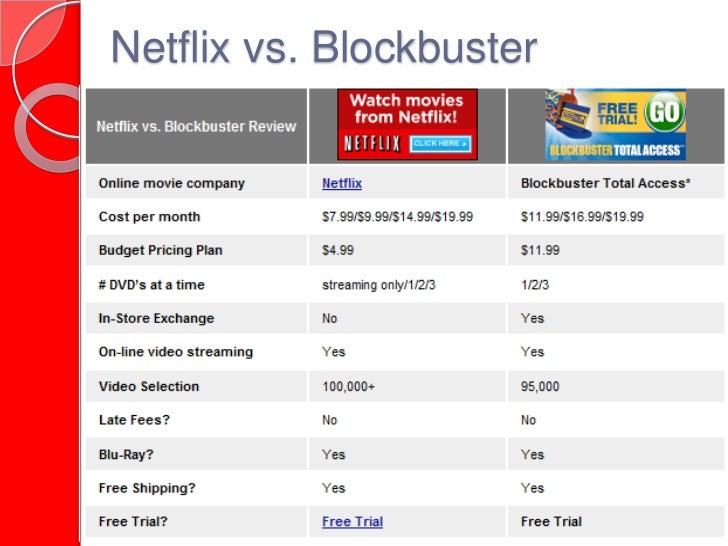Click the green GO circle icon
This screenshot has width=728, height=546.
663,113
